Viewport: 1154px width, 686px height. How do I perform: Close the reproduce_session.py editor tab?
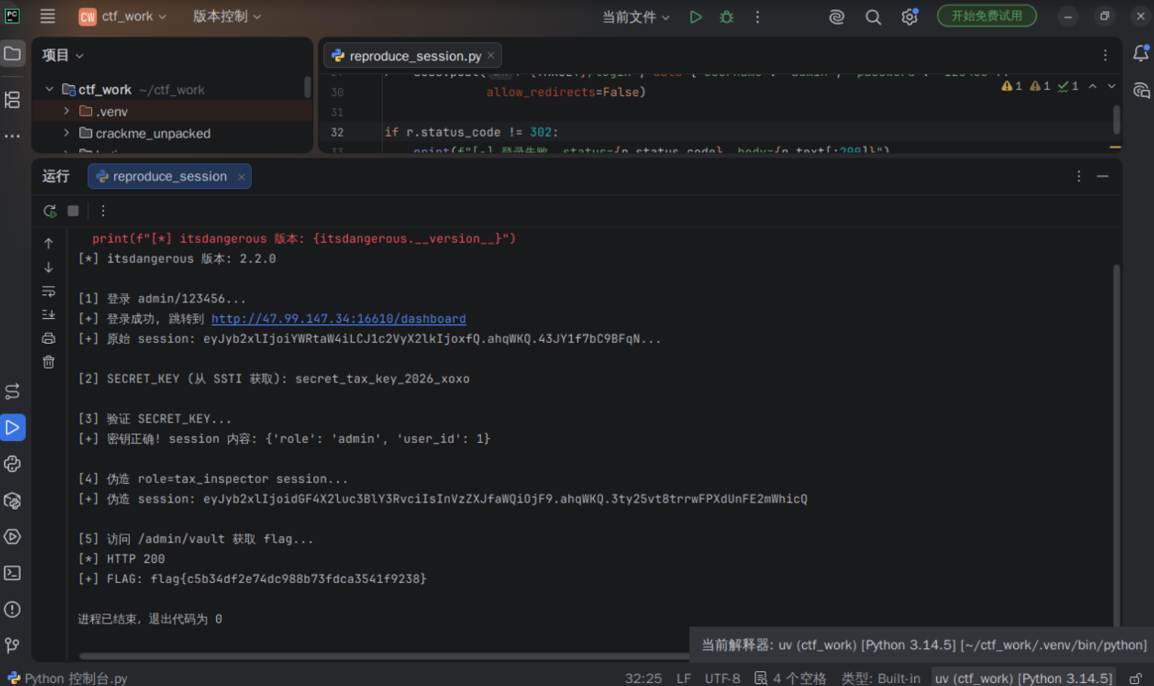[x=491, y=56]
